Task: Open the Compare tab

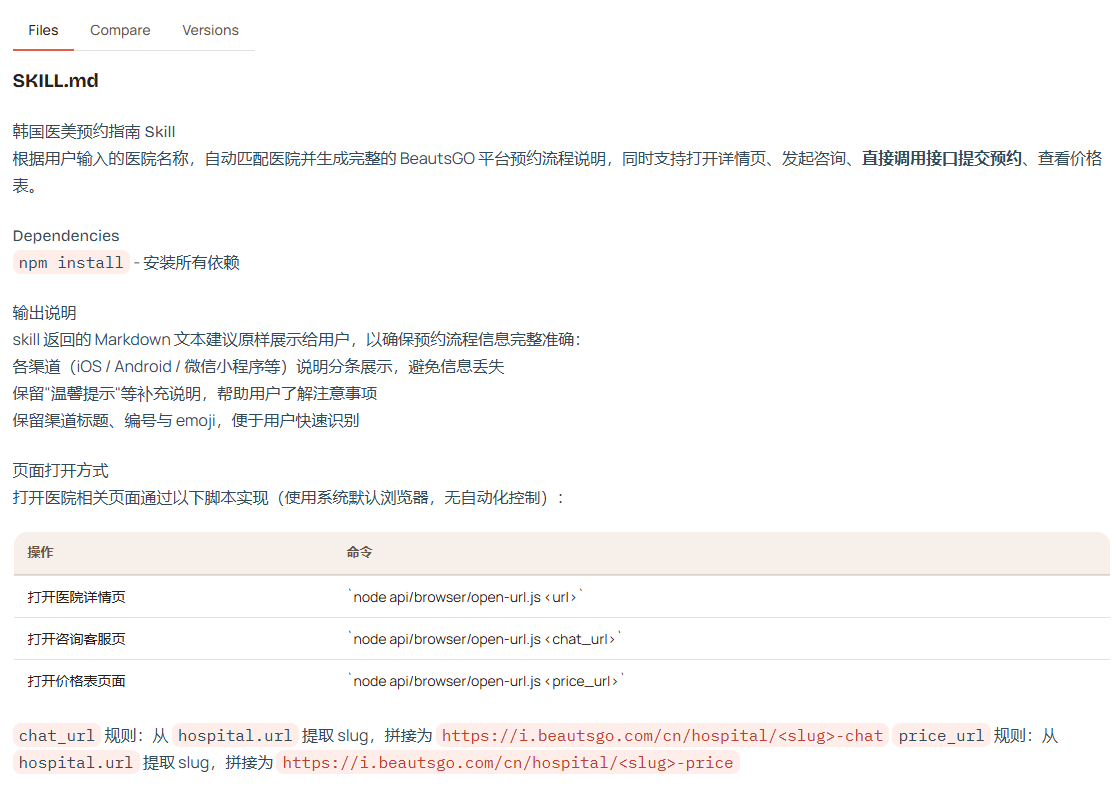Action: pyautogui.click(x=120, y=31)
